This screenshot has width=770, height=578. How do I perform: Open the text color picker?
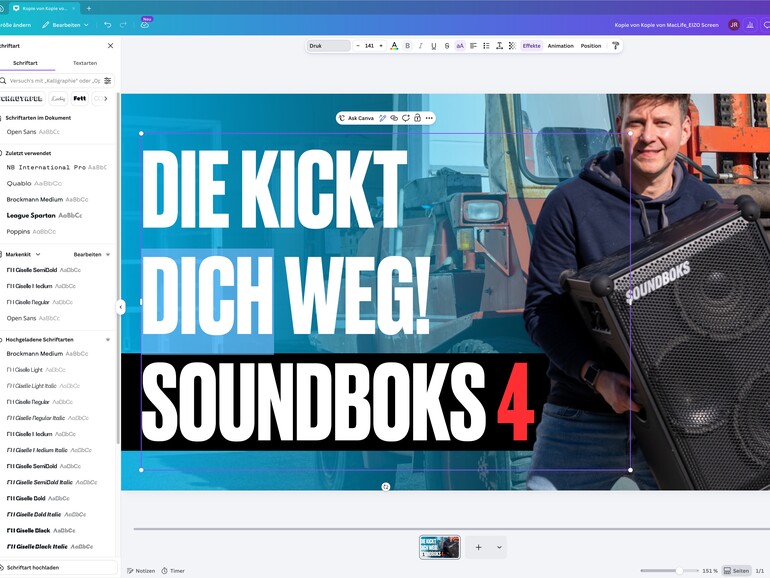click(394, 46)
